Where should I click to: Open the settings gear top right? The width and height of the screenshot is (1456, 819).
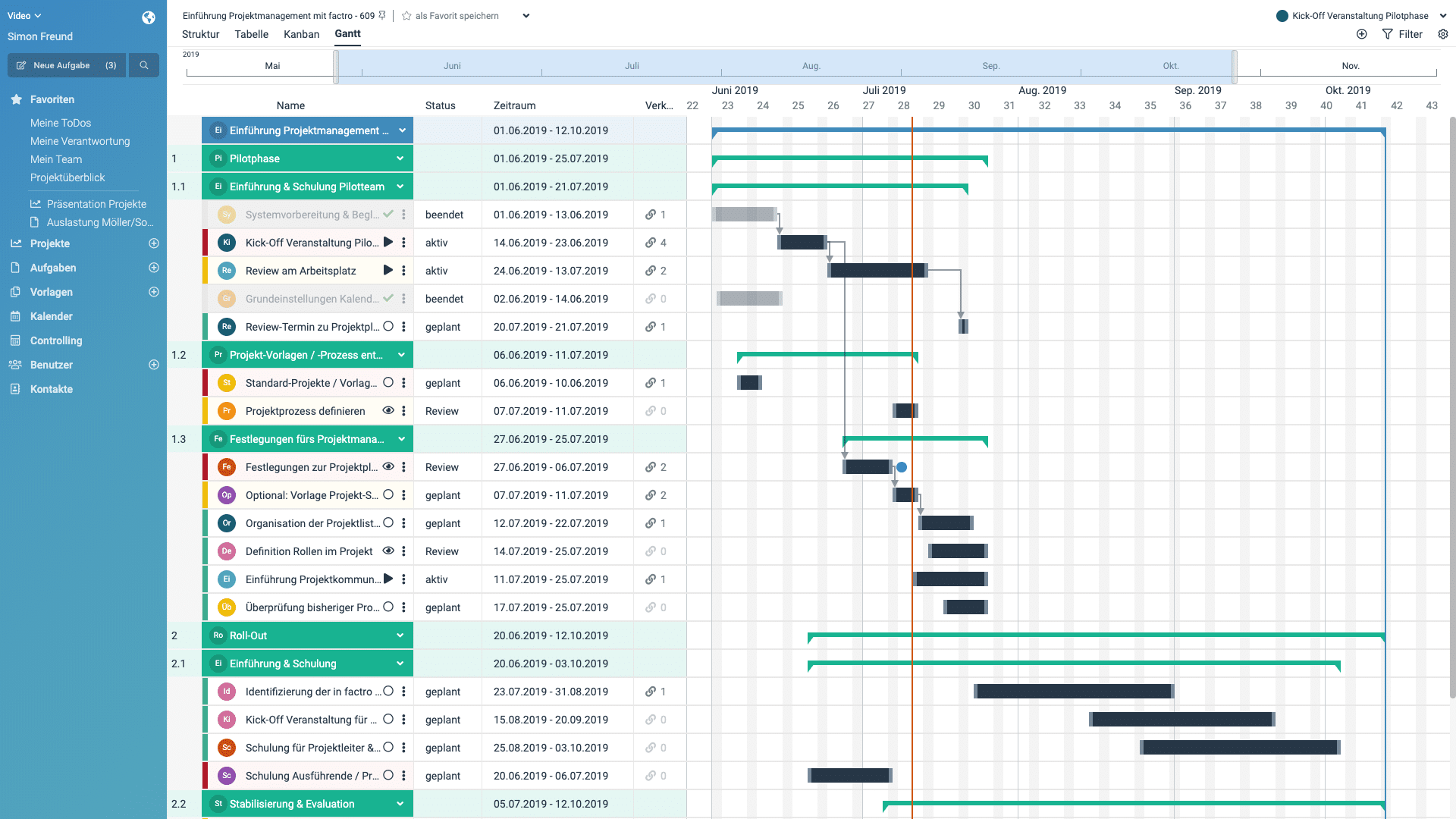click(x=1443, y=34)
